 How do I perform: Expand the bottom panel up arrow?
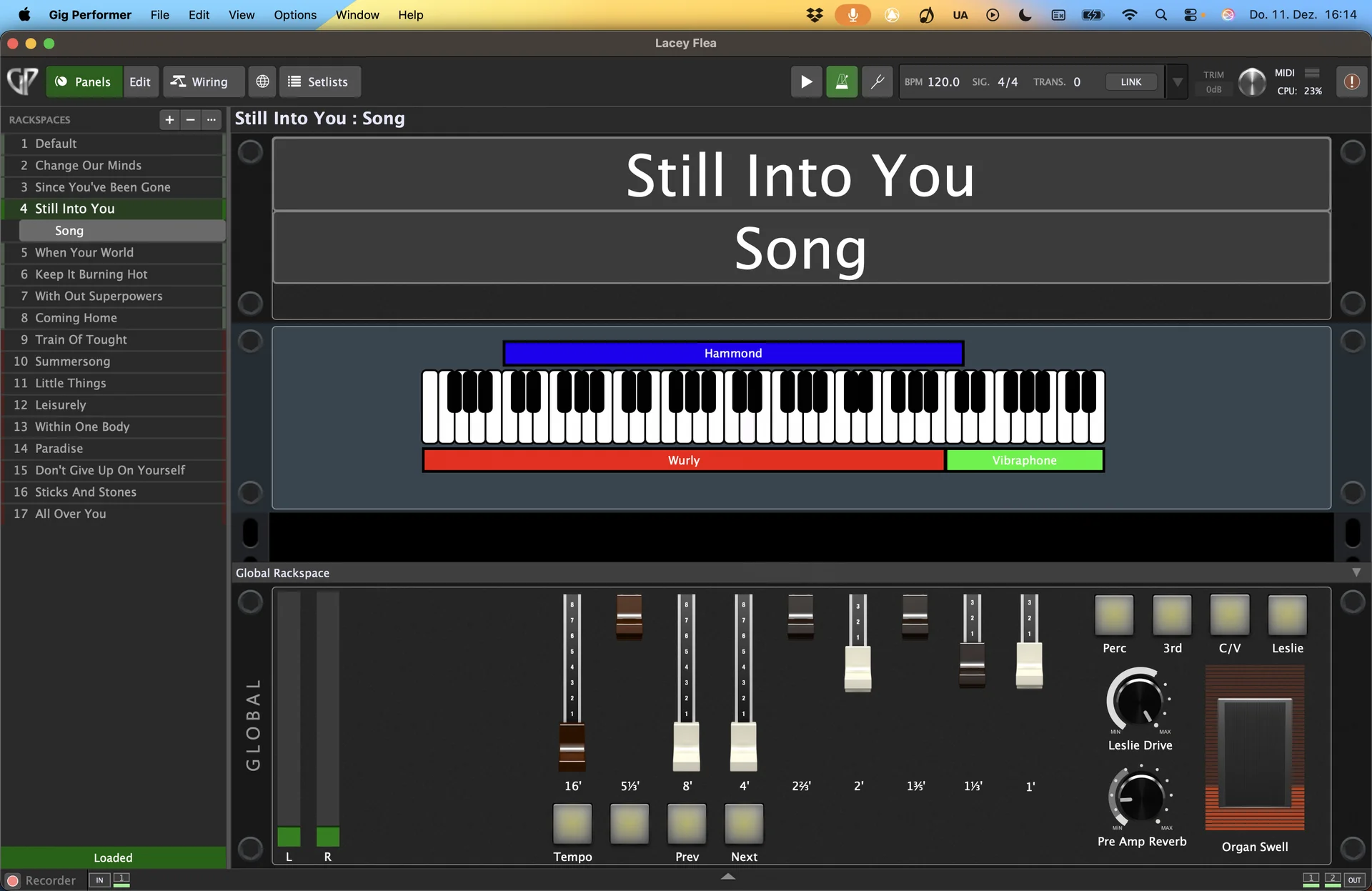click(x=728, y=877)
